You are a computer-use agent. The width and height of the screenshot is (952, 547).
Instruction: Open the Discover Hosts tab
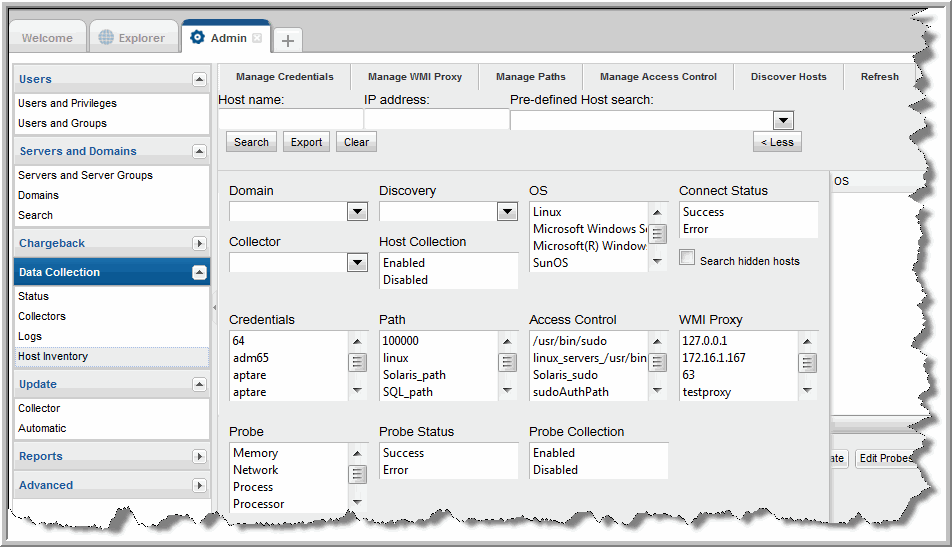point(788,77)
